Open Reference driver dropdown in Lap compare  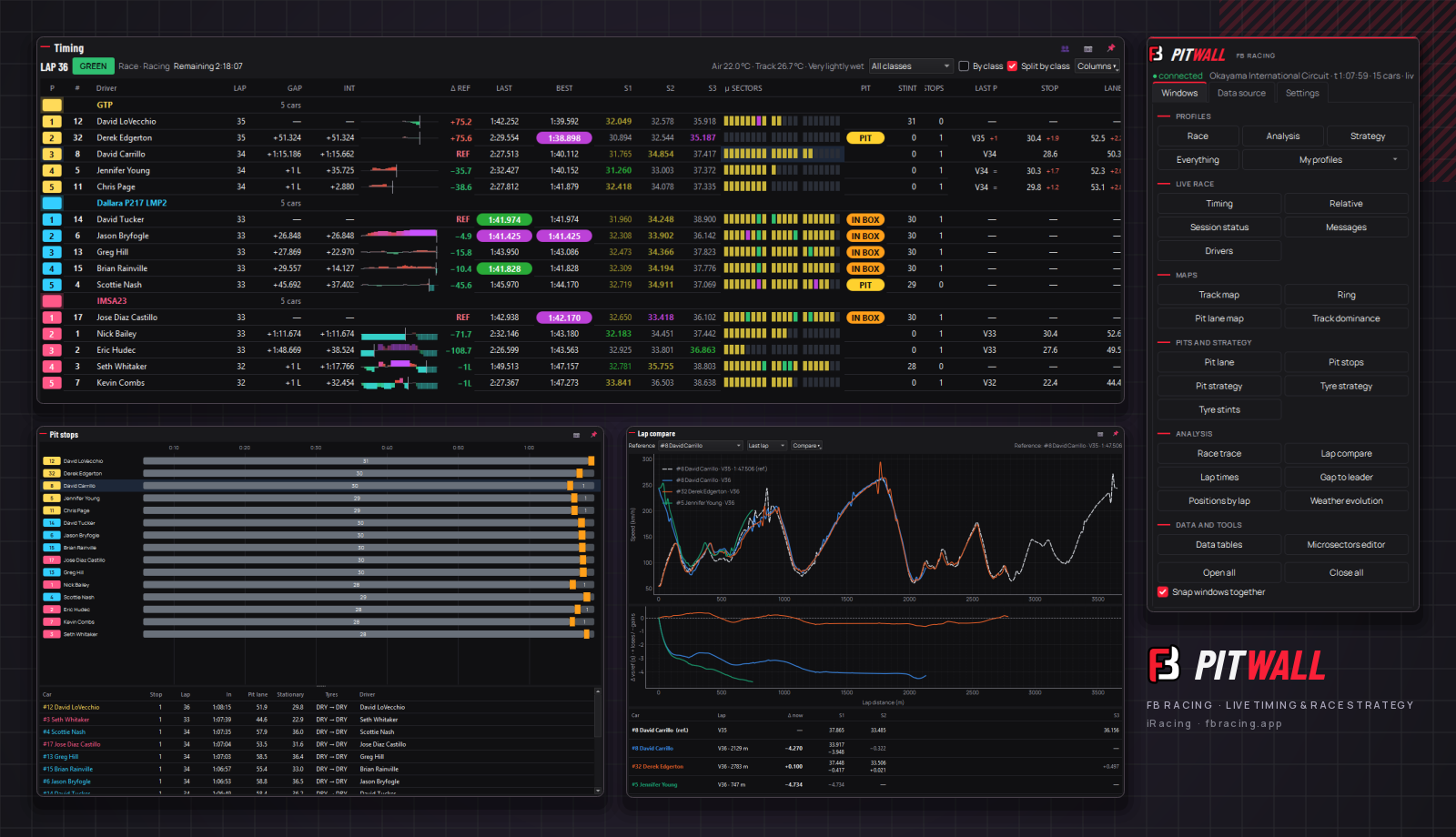click(x=700, y=446)
